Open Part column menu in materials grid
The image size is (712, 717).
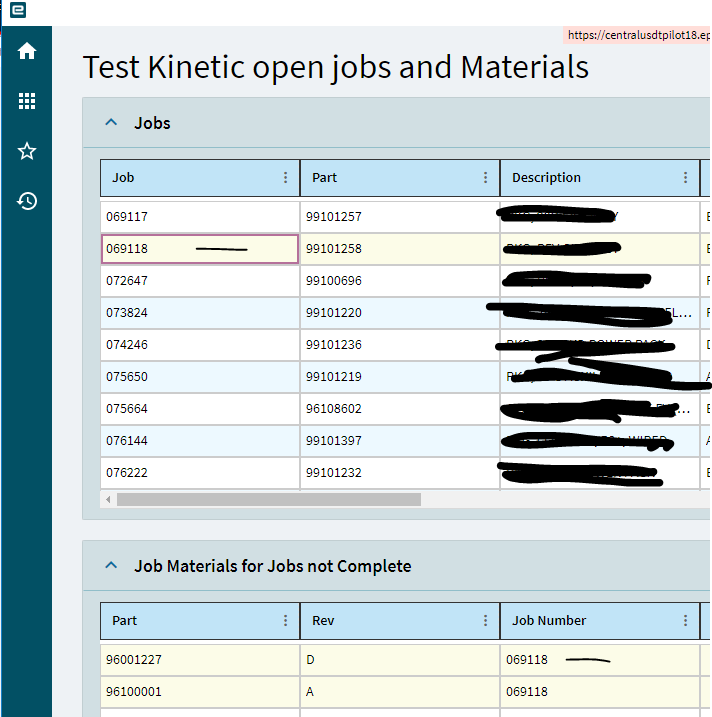point(285,621)
